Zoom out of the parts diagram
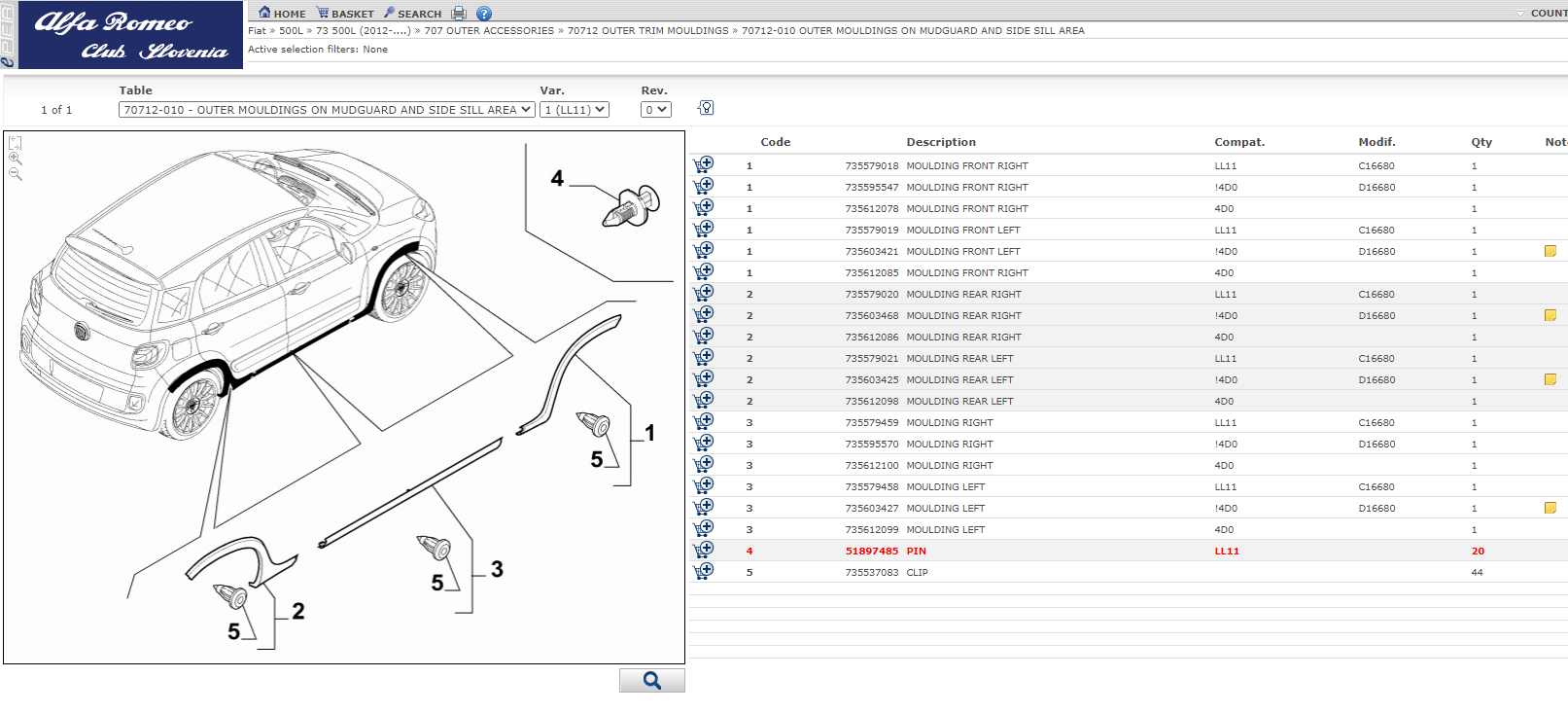The width and height of the screenshot is (1568, 713). coord(15,174)
